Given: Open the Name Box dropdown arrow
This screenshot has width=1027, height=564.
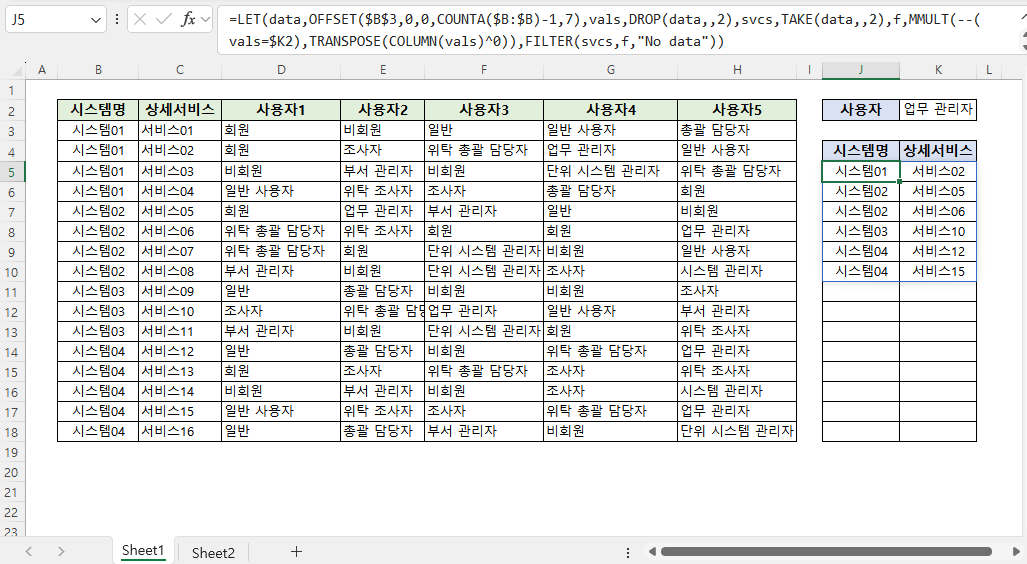Looking at the screenshot, I should (x=96, y=20).
